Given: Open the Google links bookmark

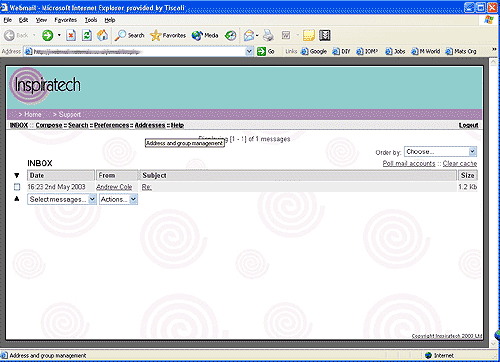Looking at the screenshot, I should tap(314, 51).
